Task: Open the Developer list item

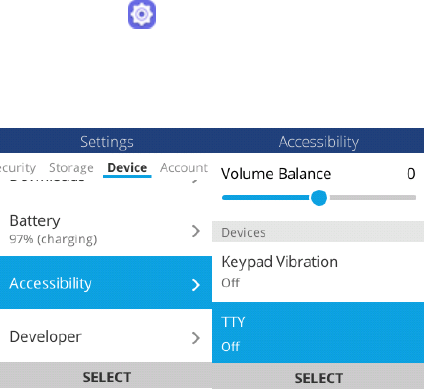Action: (x=106, y=336)
